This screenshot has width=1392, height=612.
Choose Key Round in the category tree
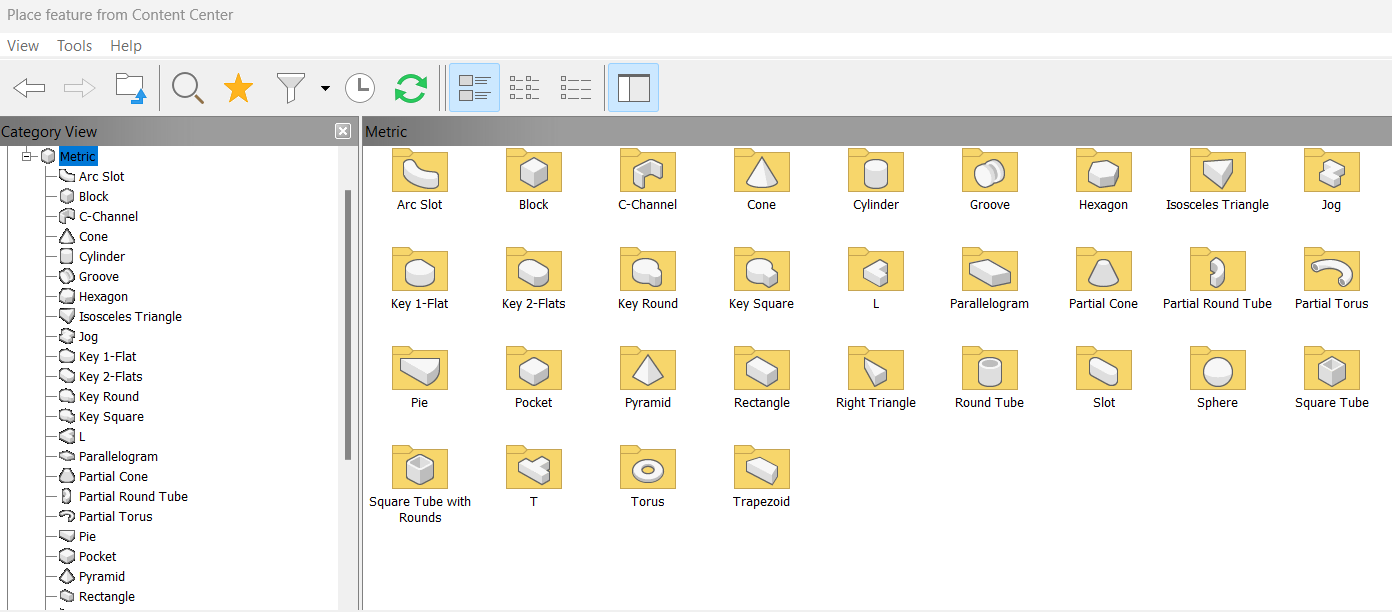[x=109, y=396]
